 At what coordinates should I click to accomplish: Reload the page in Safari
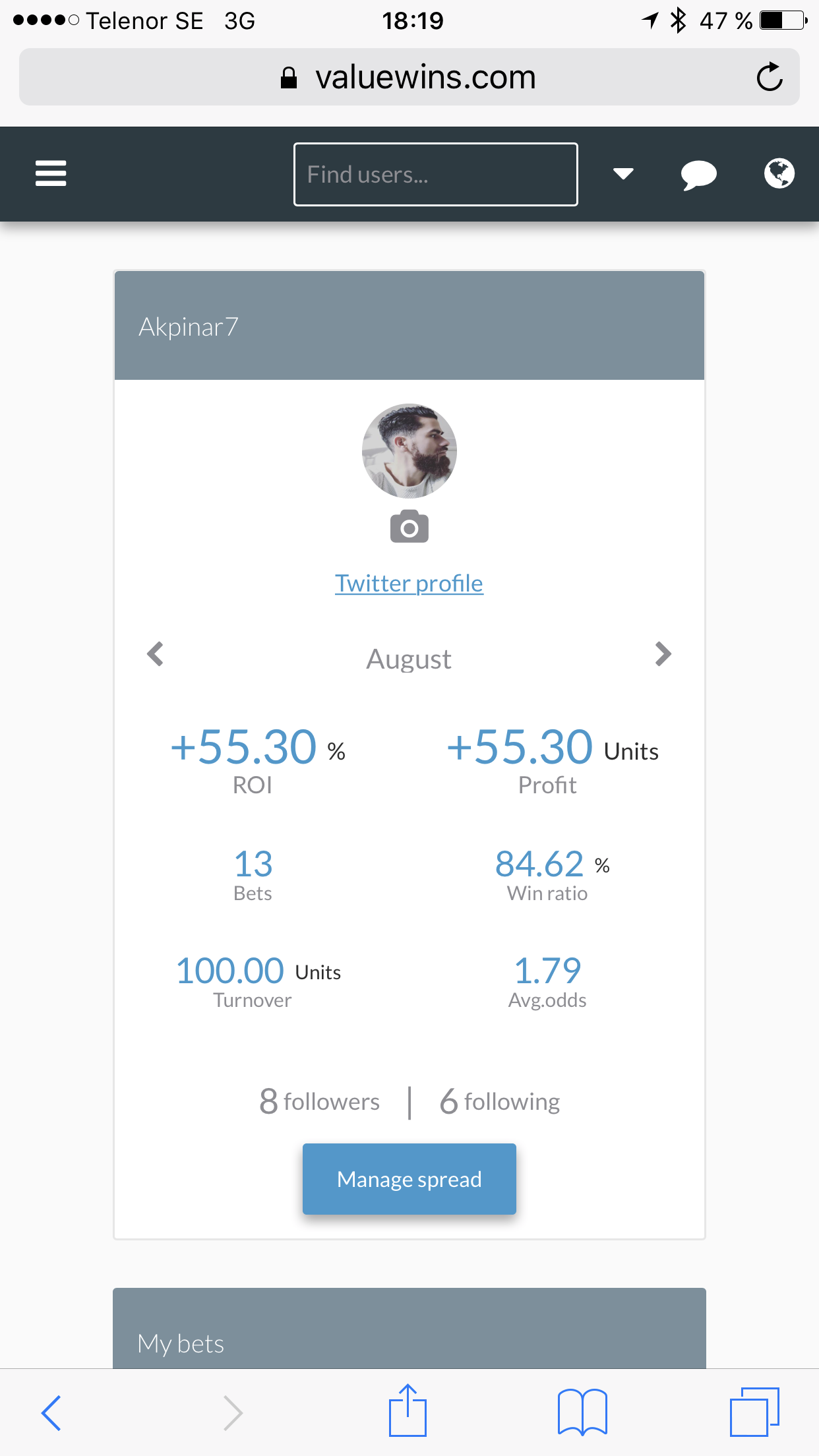[769, 77]
